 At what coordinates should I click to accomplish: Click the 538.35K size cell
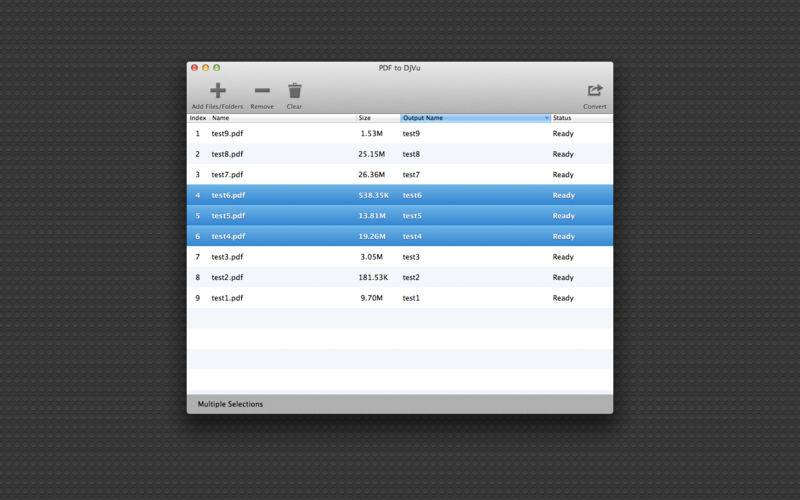[x=373, y=195]
